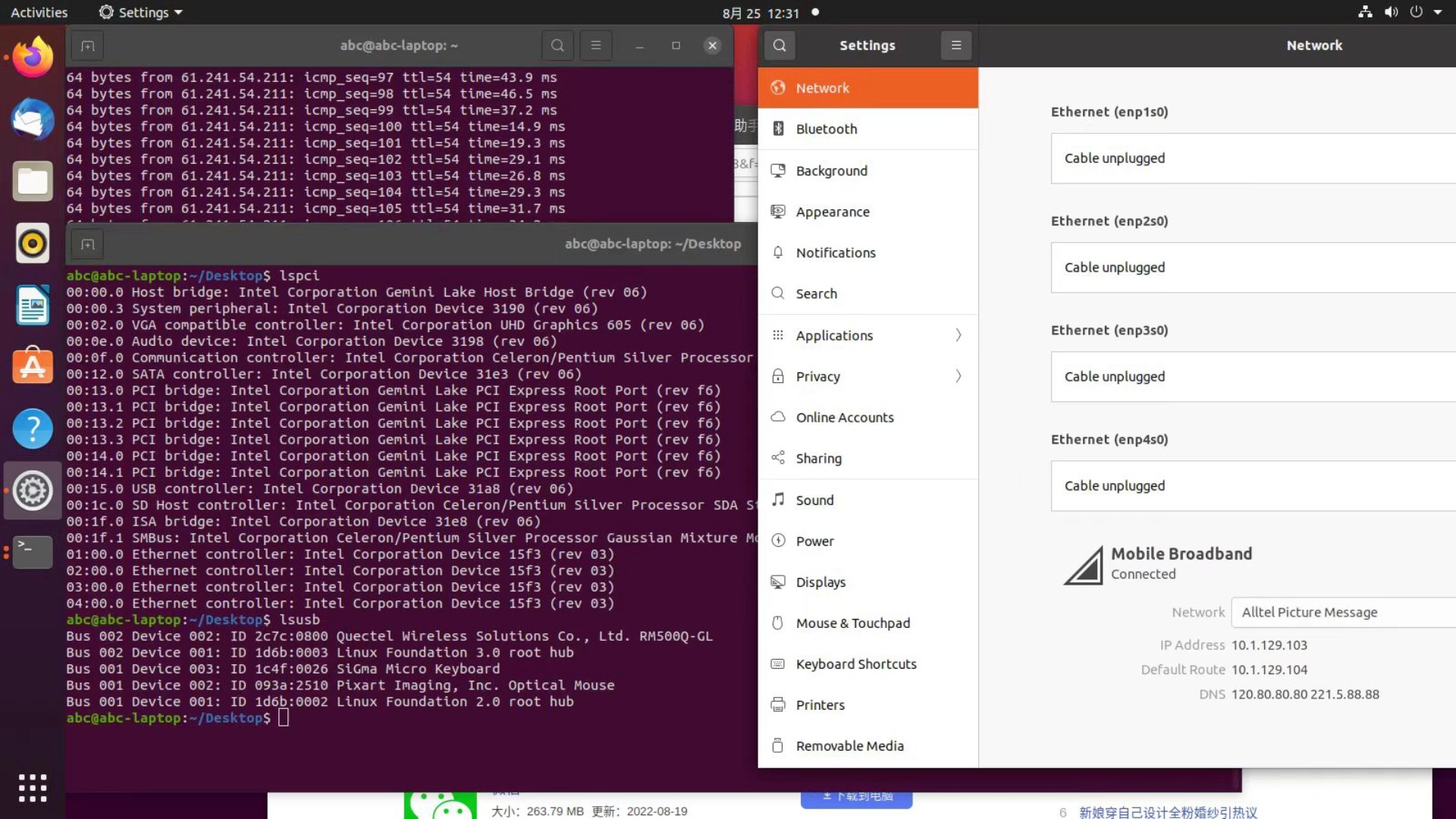Open Ubuntu Software store in dock

(33, 367)
